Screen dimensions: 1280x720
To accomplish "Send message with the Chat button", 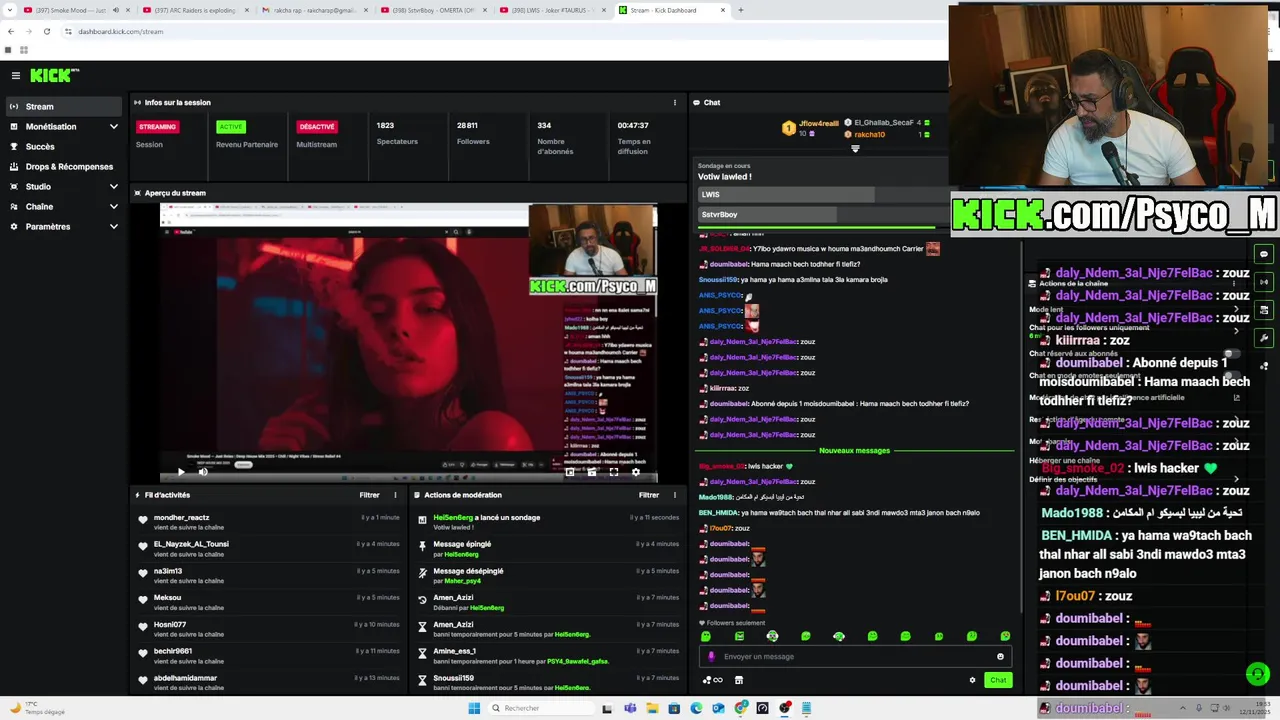I will (x=998, y=680).
